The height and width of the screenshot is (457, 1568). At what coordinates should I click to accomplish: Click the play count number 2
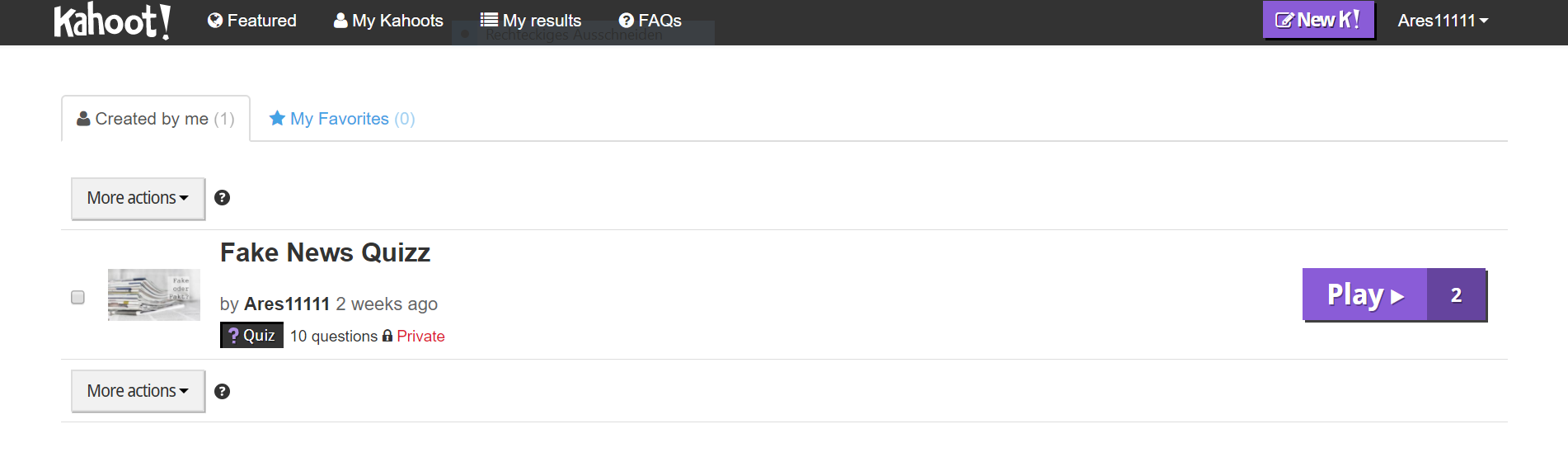(x=1457, y=294)
